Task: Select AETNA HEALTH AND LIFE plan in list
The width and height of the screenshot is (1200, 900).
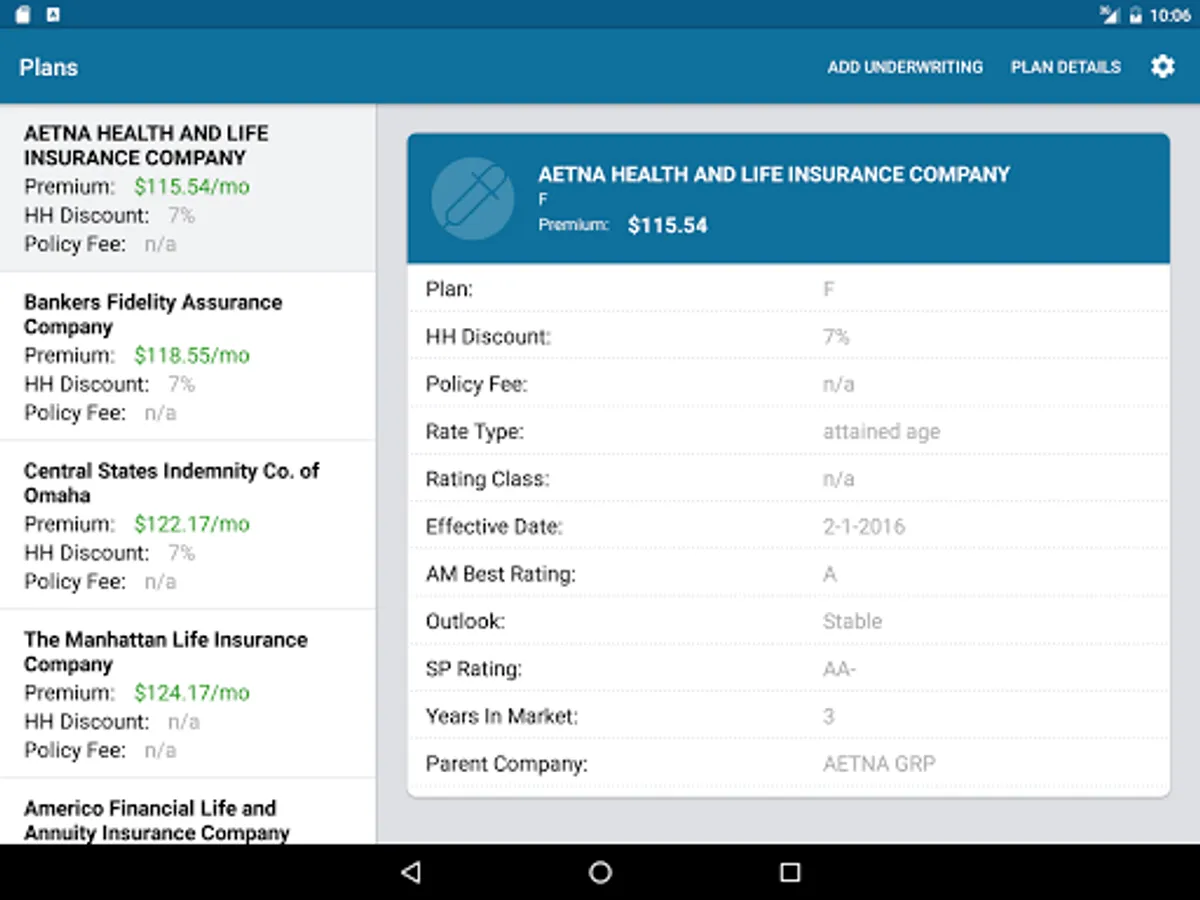Action: pyautogui.click(x=188, y=187)
